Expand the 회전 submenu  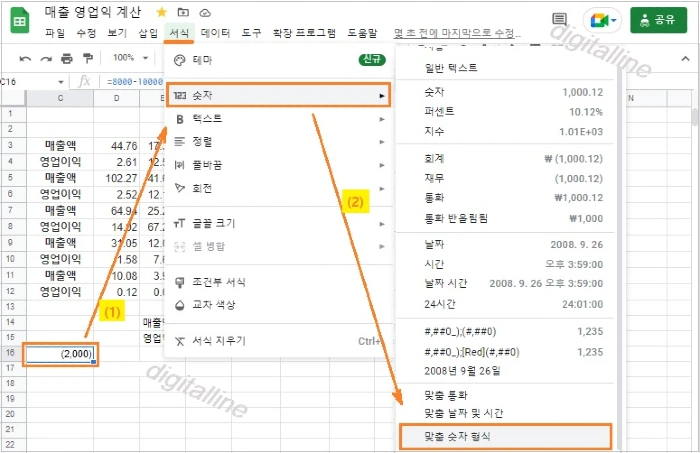pyautogui.click(x=278, y=188)
